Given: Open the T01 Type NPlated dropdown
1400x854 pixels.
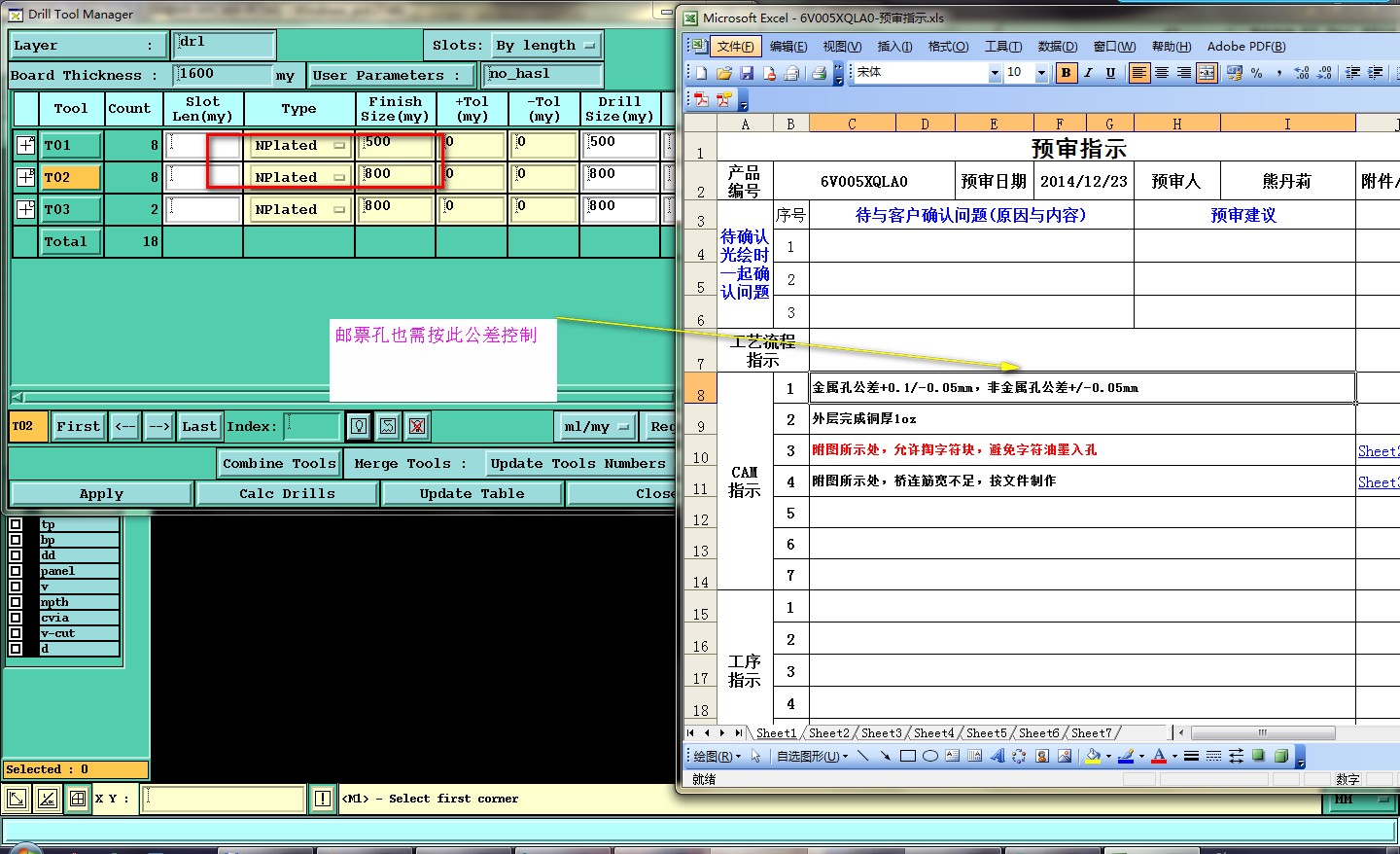Looking at the screenshot, I should click(x=299, y=145).
